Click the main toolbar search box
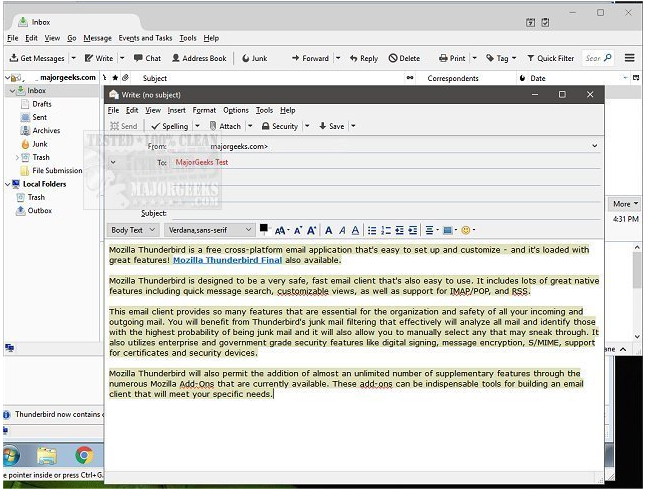Image resolution: width=645 pixels, height=493 pixels. pos(598,58)
